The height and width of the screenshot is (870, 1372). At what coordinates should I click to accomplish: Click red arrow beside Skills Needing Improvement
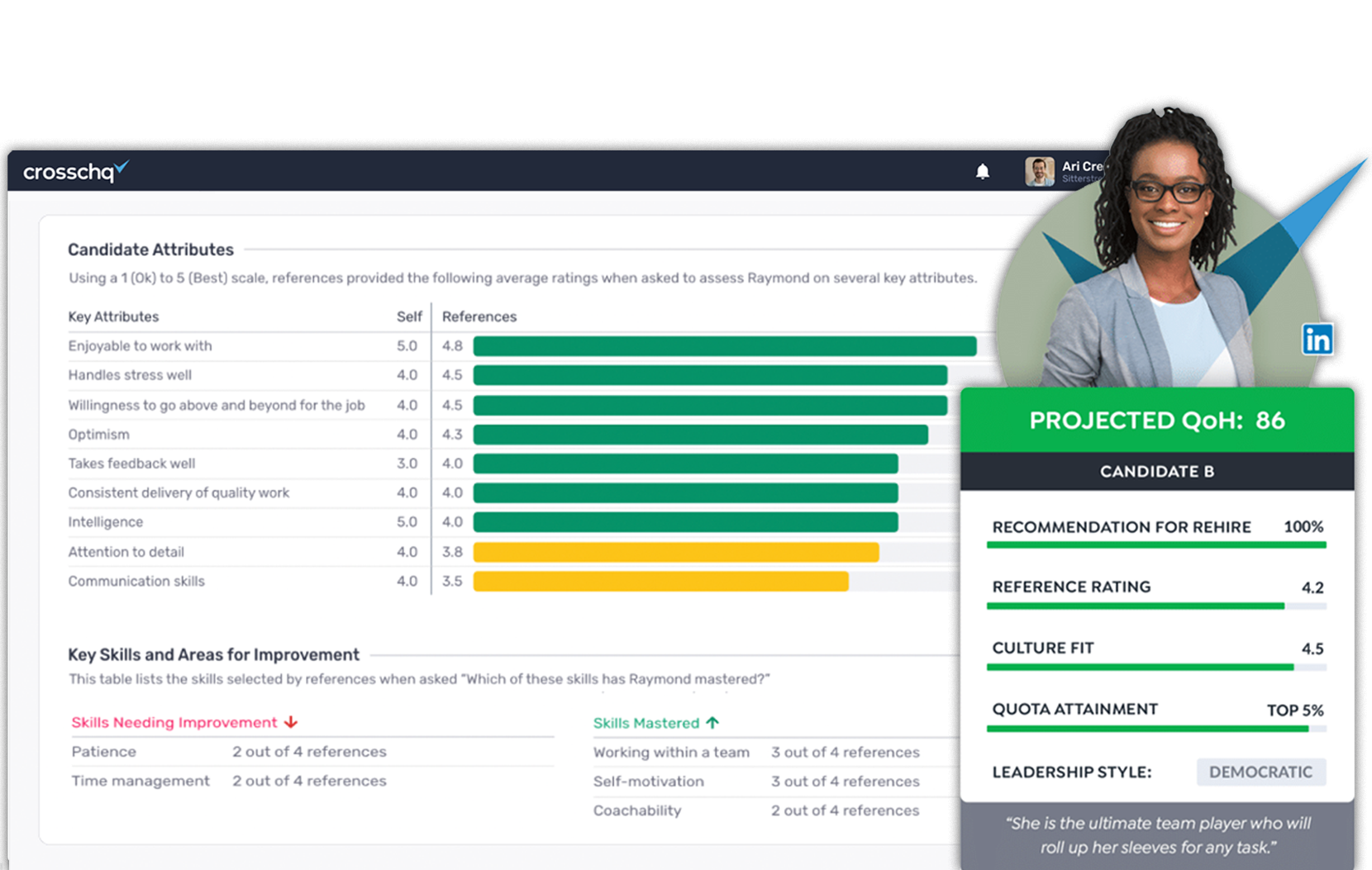(x=291, y=722)
